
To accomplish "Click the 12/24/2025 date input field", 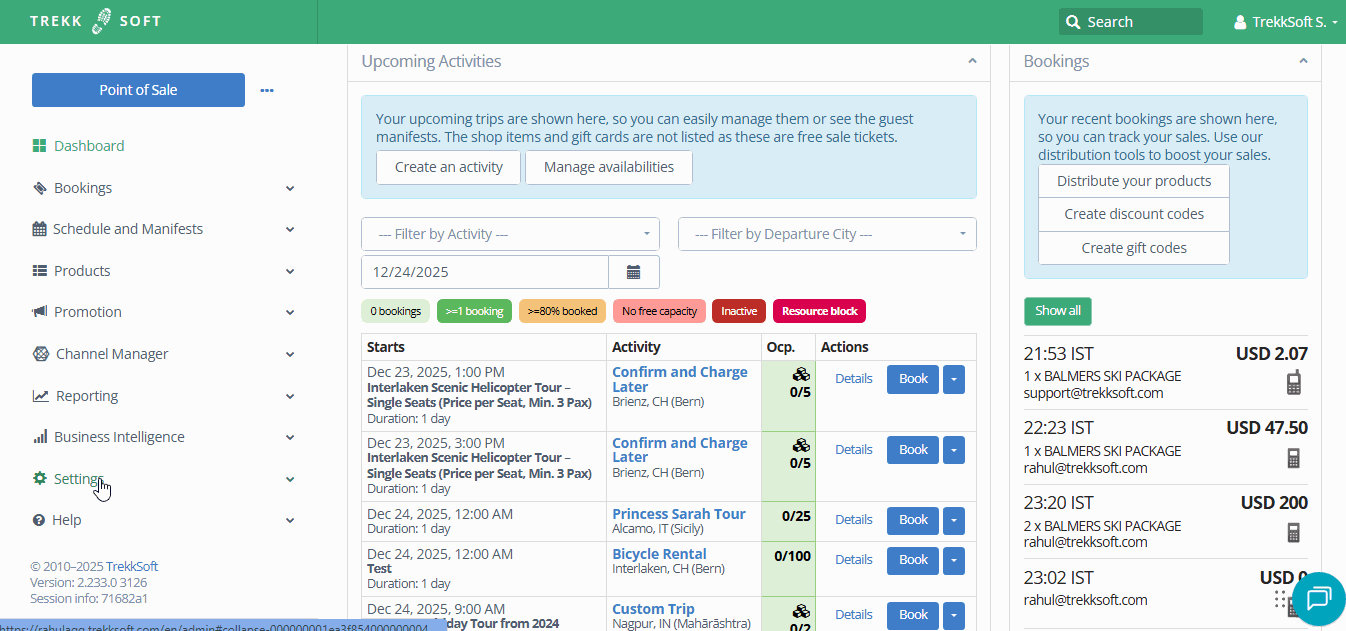I will click(484, 270).
